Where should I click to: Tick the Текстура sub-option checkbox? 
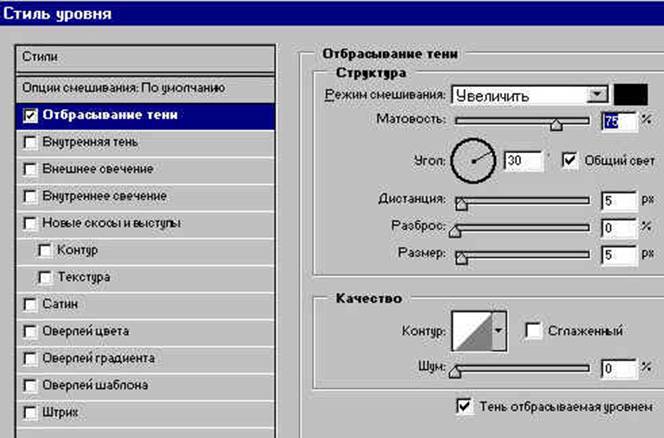tap(45, 277)
